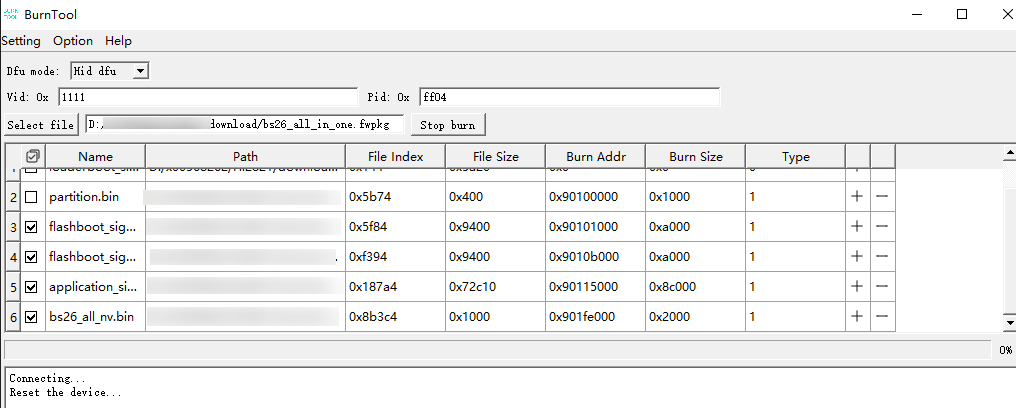The width and height of the screenshot is (1016, 408).
Task: Click the plus icon in row 3
Action: pos(857,227)
